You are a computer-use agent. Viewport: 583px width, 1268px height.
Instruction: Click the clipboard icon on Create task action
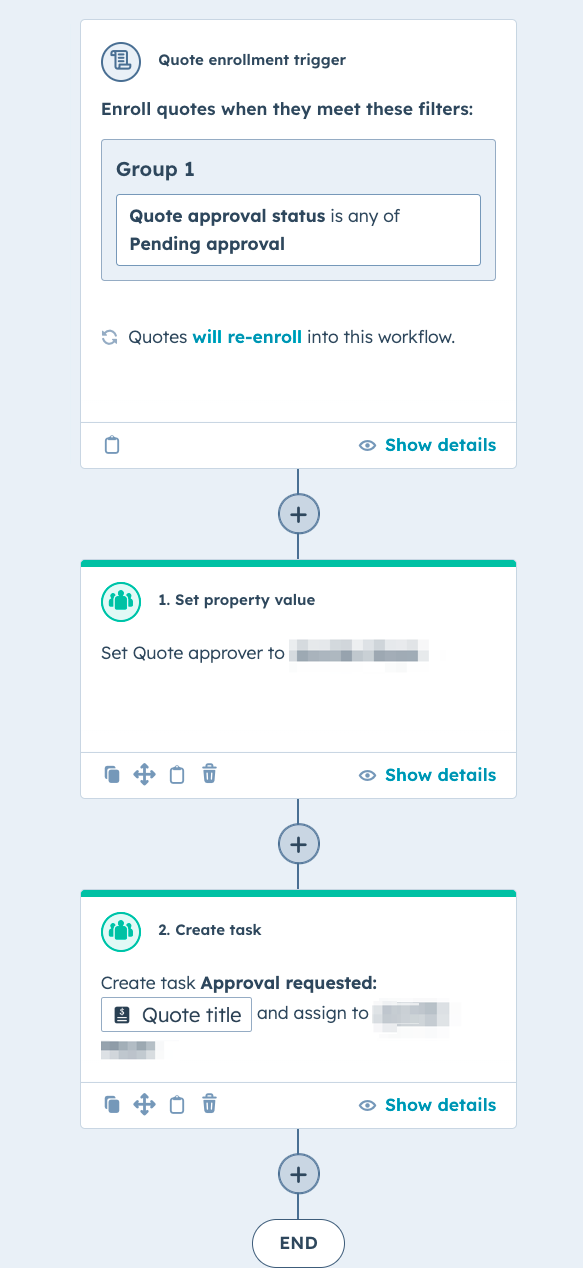[x=176, y=1104]
